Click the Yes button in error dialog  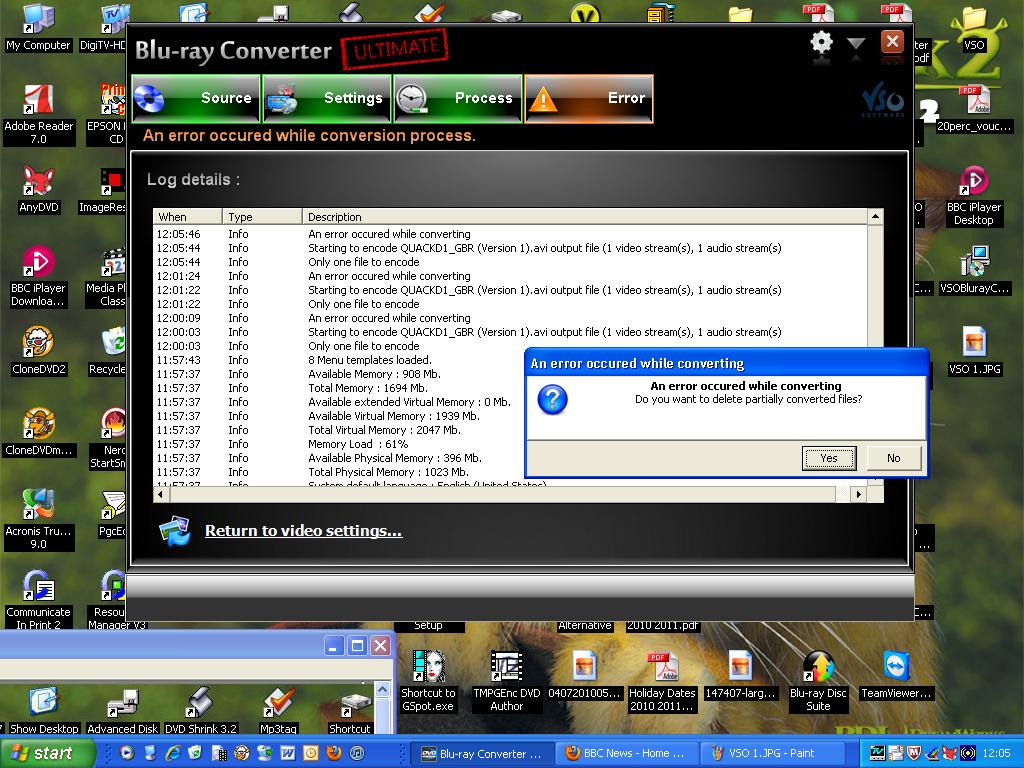(829, 458)
